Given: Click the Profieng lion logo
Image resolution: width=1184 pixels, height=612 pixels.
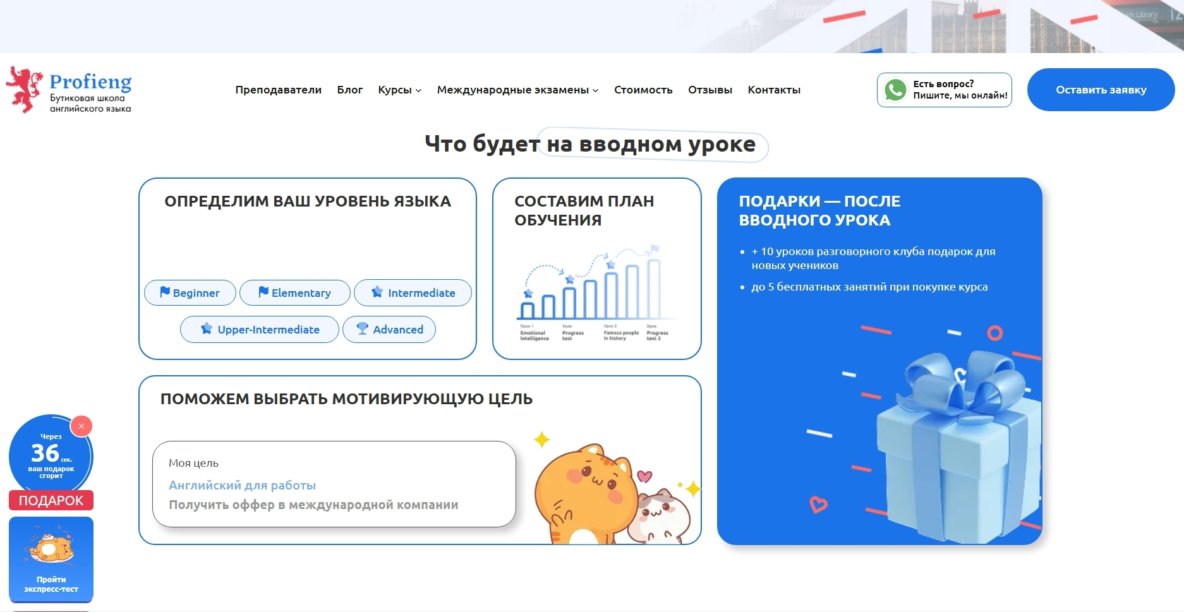Looking at the screenshot, I should pyautogui.click(x=24, y=89).
